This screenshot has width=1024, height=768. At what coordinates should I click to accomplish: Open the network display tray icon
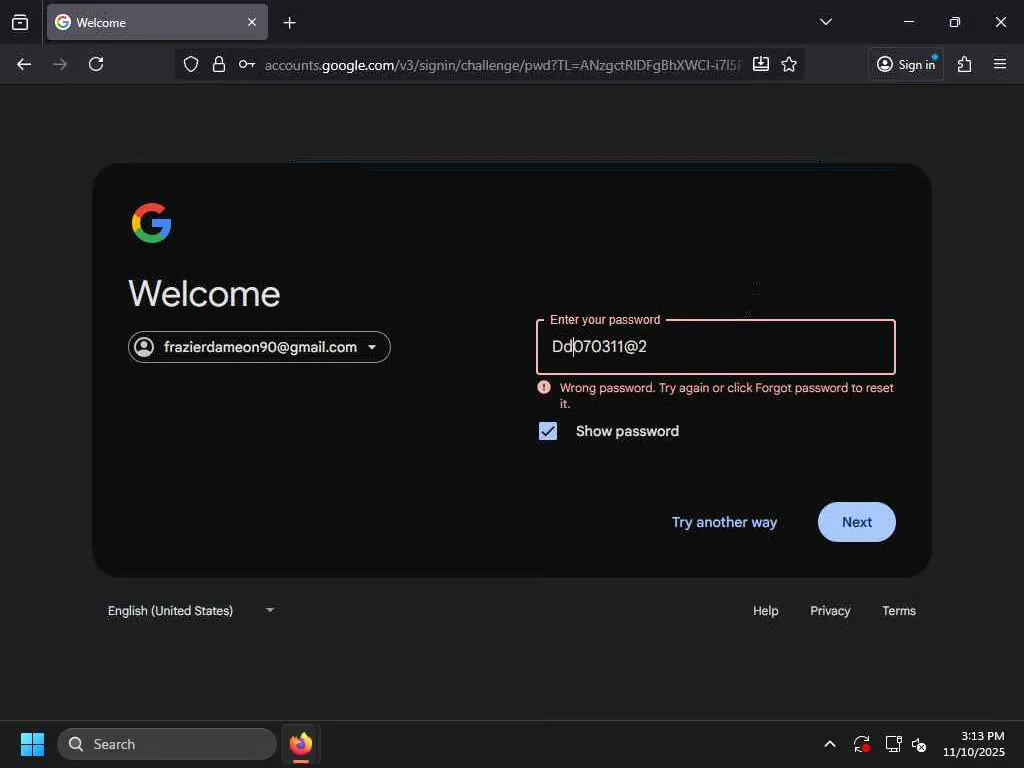pyautogui.click(x=893, y=744)
